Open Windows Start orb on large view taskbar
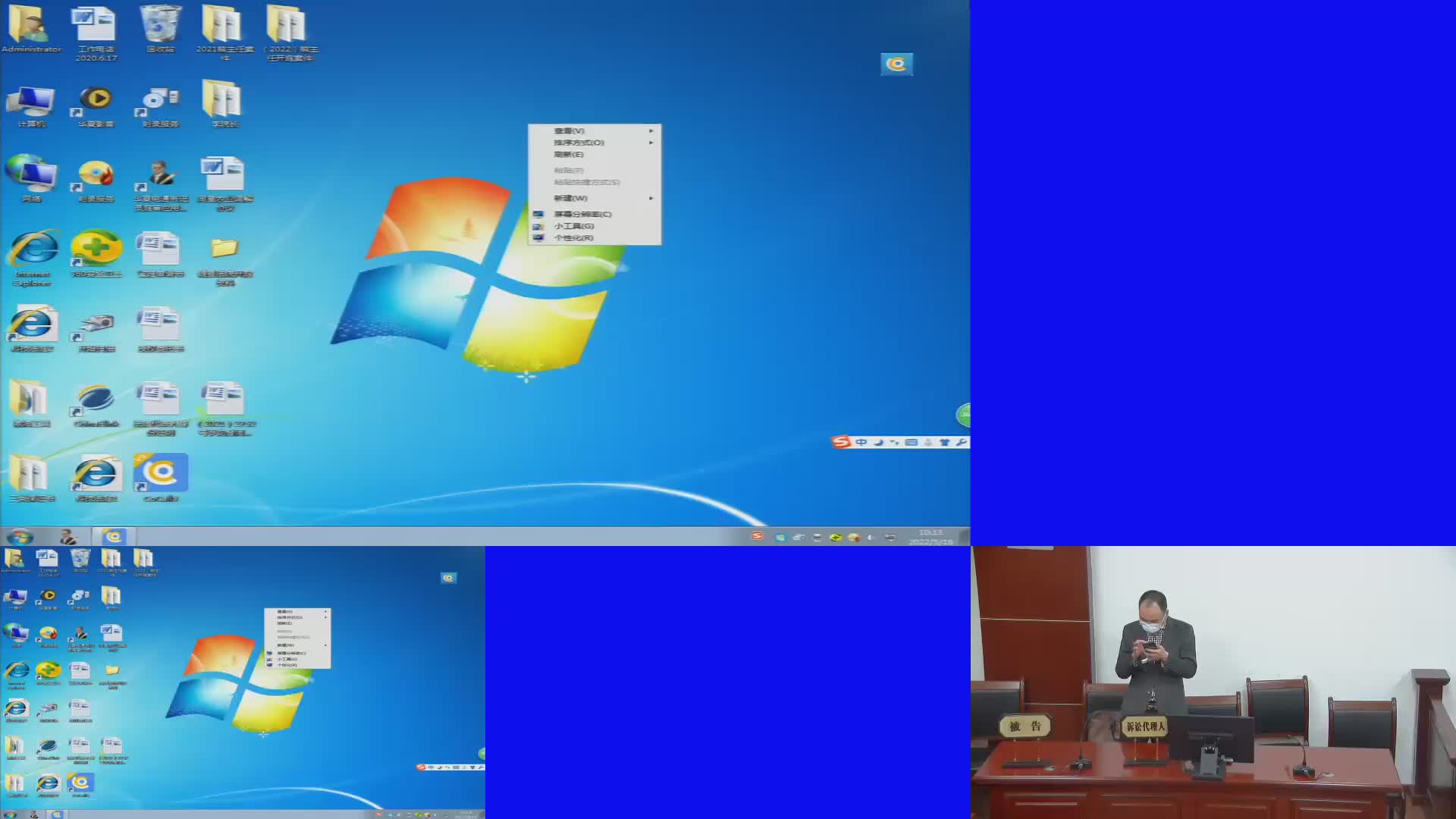1456x819 pixels. pyautogui.click(x=20, y=537)
